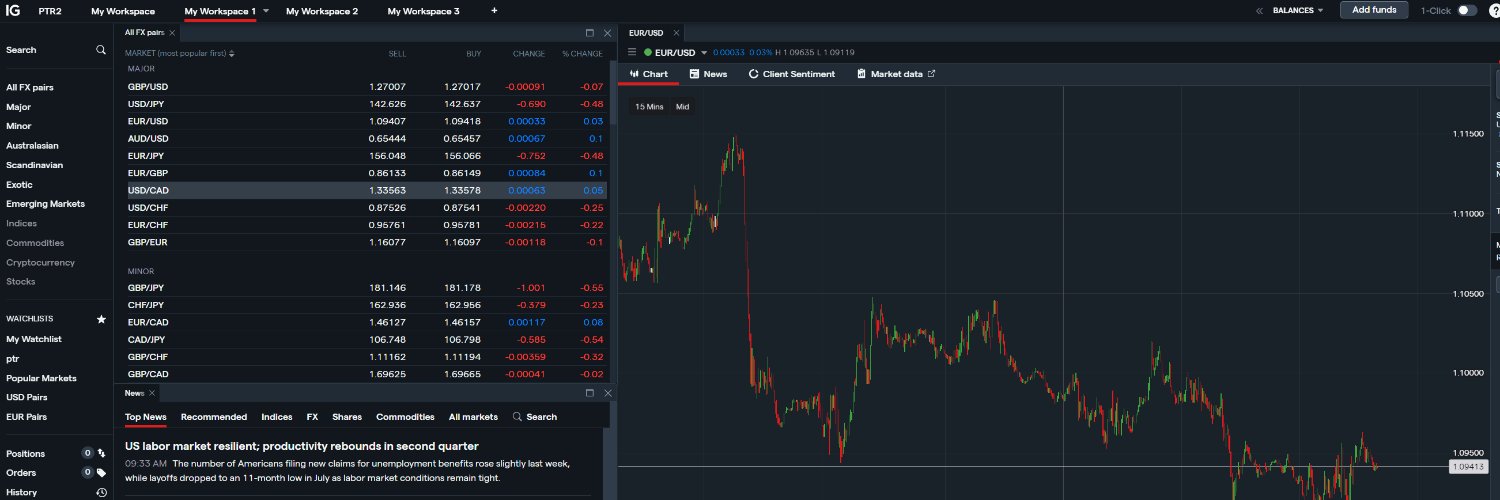Select Exotic in the sidebar
Image resolution: width=1500 pixels, height=500 pixels.
click(x=19, y=185)
